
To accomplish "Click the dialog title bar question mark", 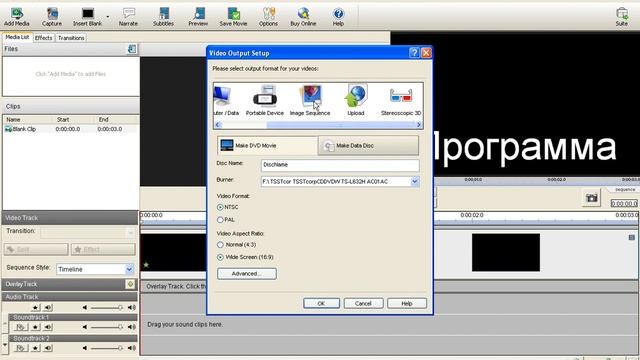I will click(414, 53).
